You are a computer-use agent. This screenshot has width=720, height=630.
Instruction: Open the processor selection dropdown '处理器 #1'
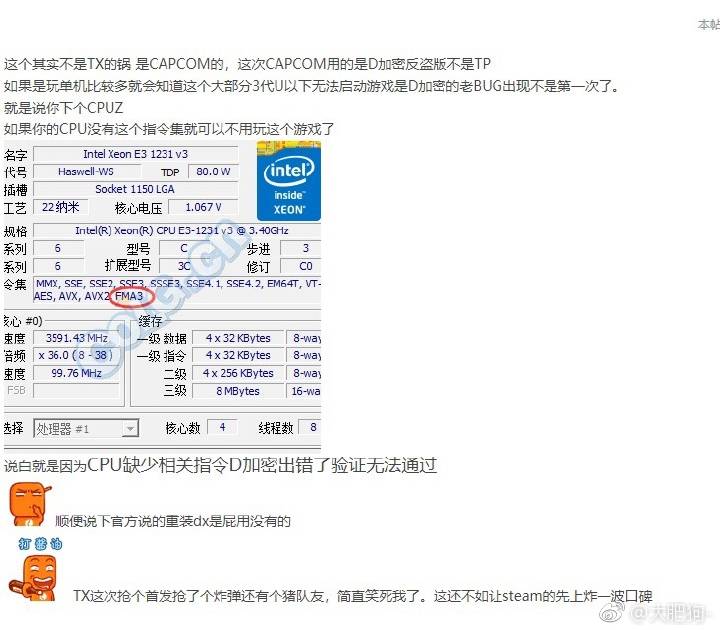coord(86,428)
